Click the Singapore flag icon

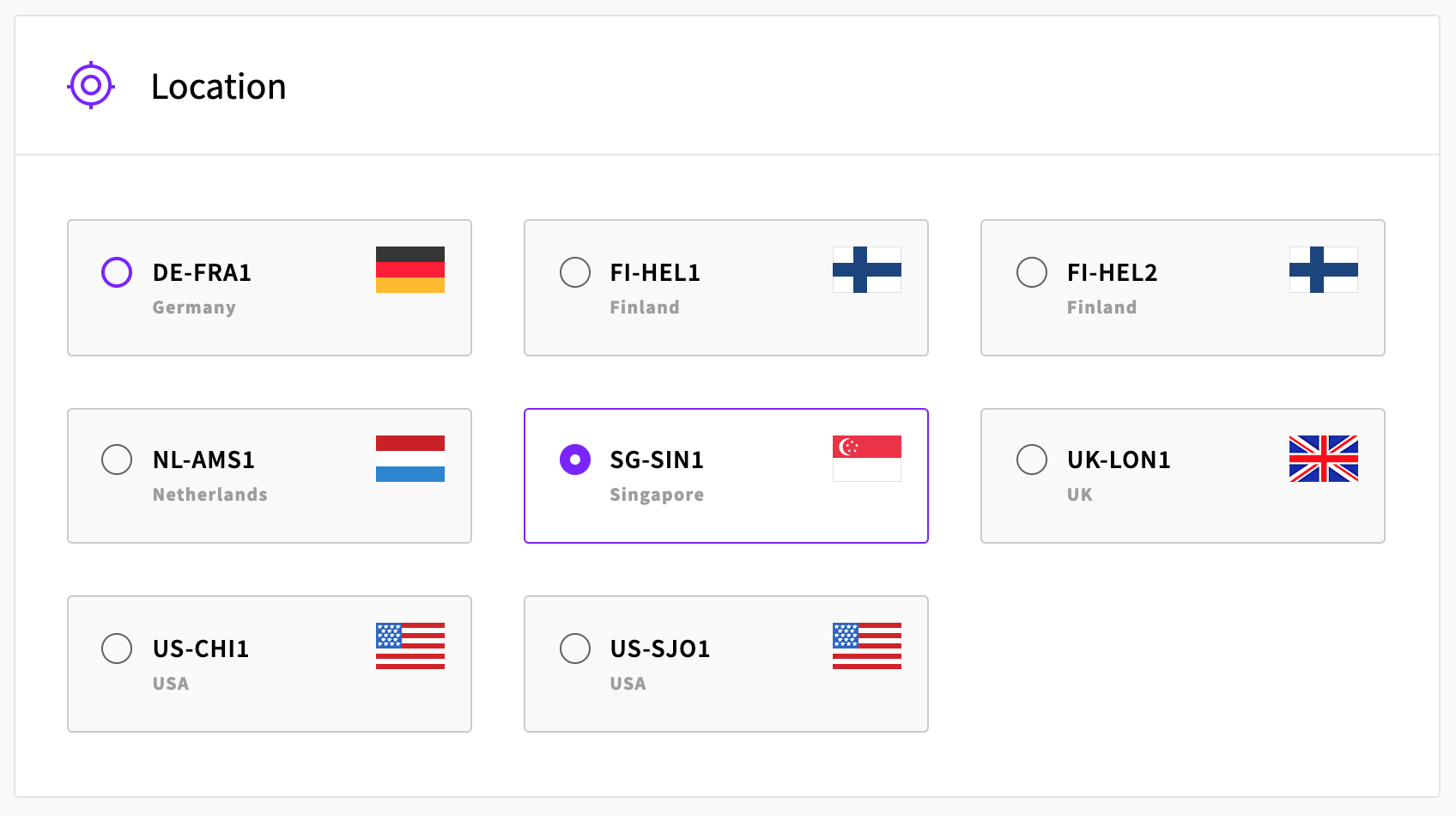(866, 459)
